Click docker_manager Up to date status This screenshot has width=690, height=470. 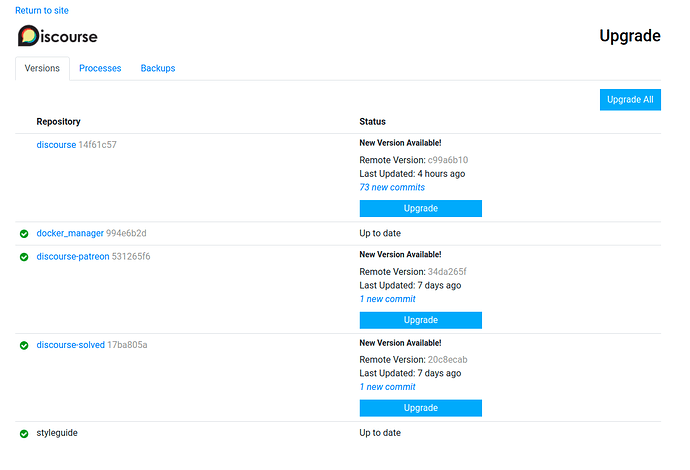380,233
